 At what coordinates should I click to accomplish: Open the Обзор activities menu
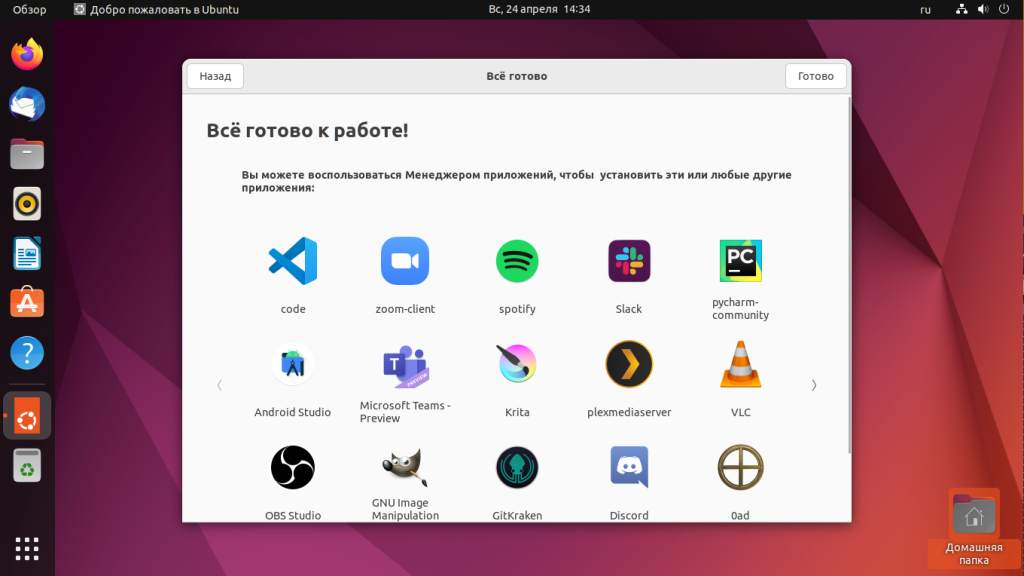29,9
